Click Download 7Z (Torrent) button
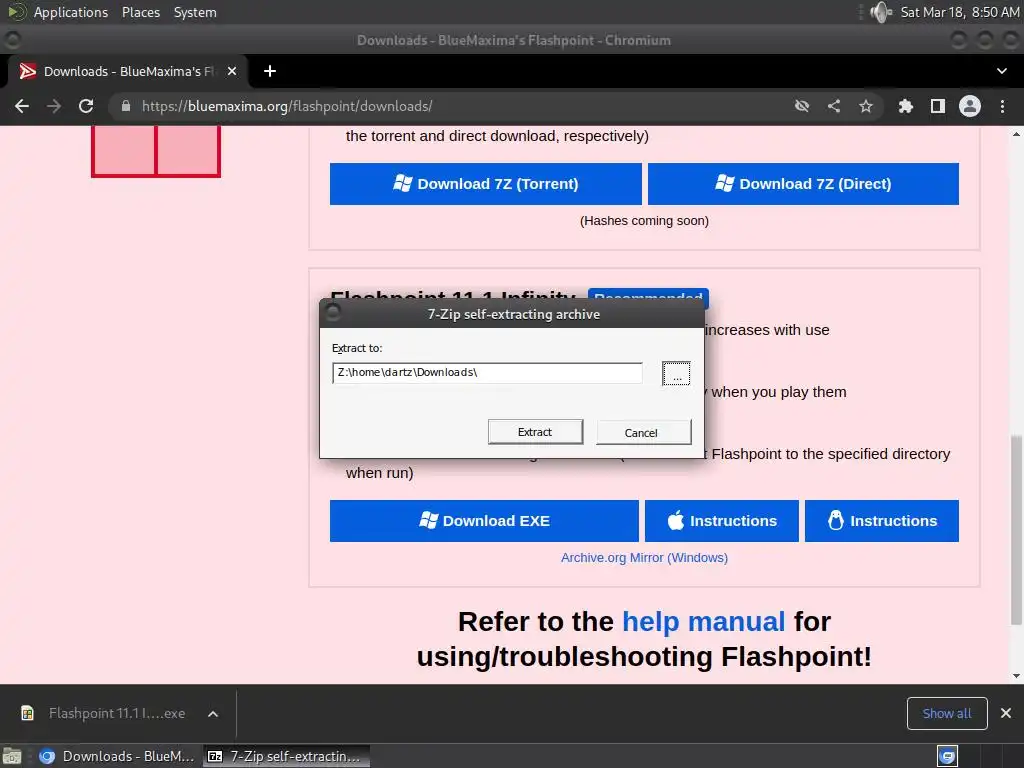1024x768 pixels. pyautogui.click(x=485, y=184)
